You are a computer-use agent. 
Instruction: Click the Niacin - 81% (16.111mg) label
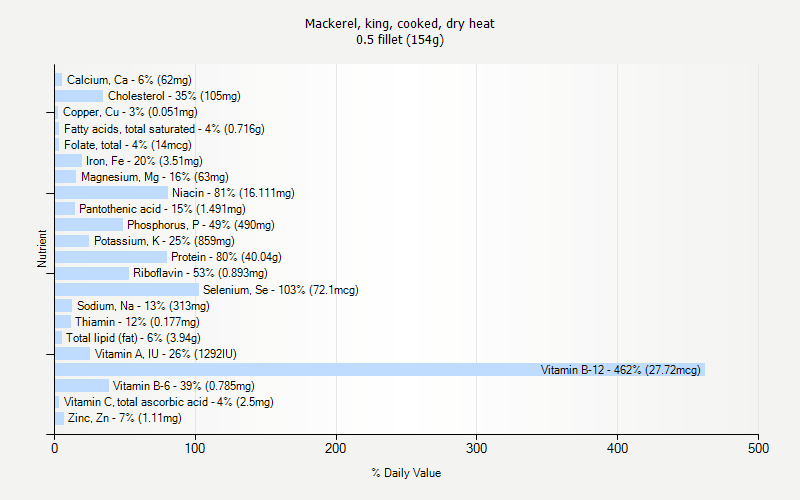tap(233, 193)
